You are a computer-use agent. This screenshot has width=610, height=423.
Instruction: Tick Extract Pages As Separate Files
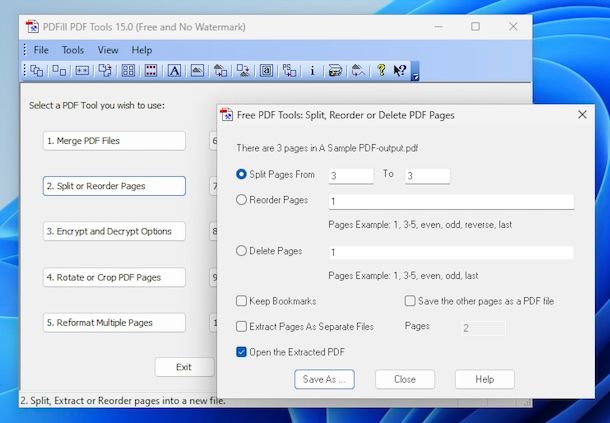pos(241,326)
